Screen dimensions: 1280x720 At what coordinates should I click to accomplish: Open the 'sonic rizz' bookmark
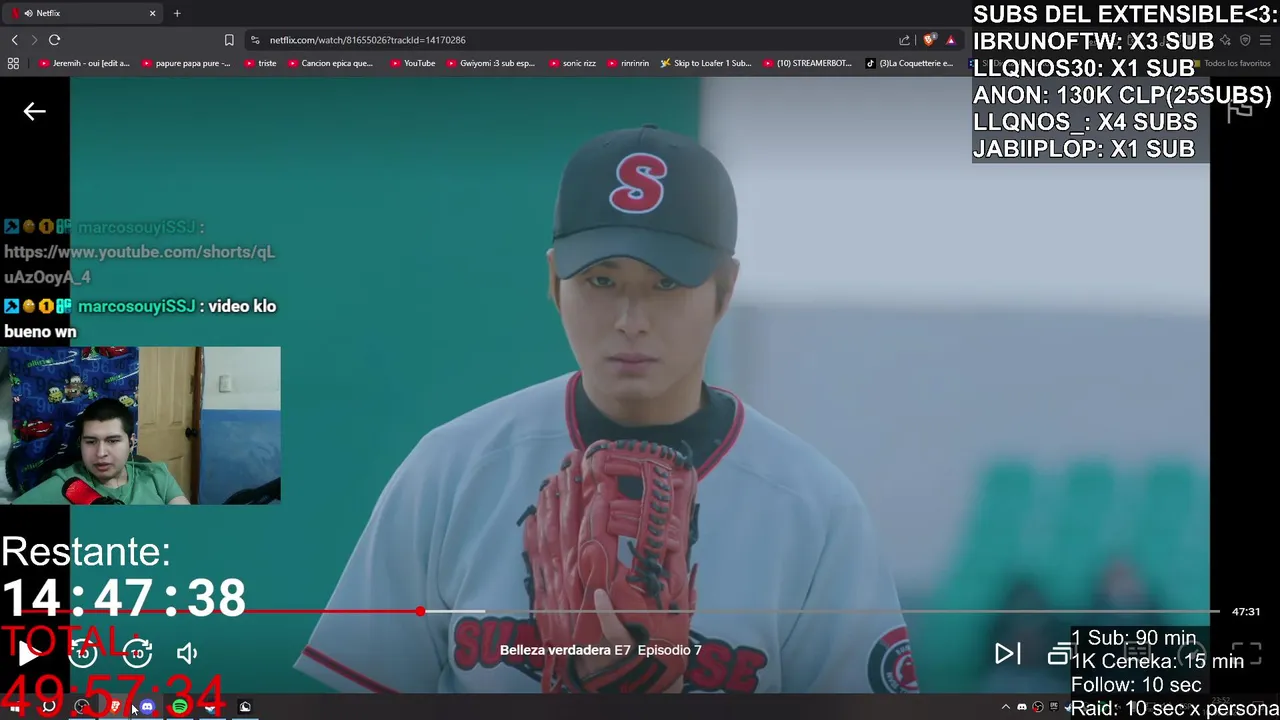(572, 63)
